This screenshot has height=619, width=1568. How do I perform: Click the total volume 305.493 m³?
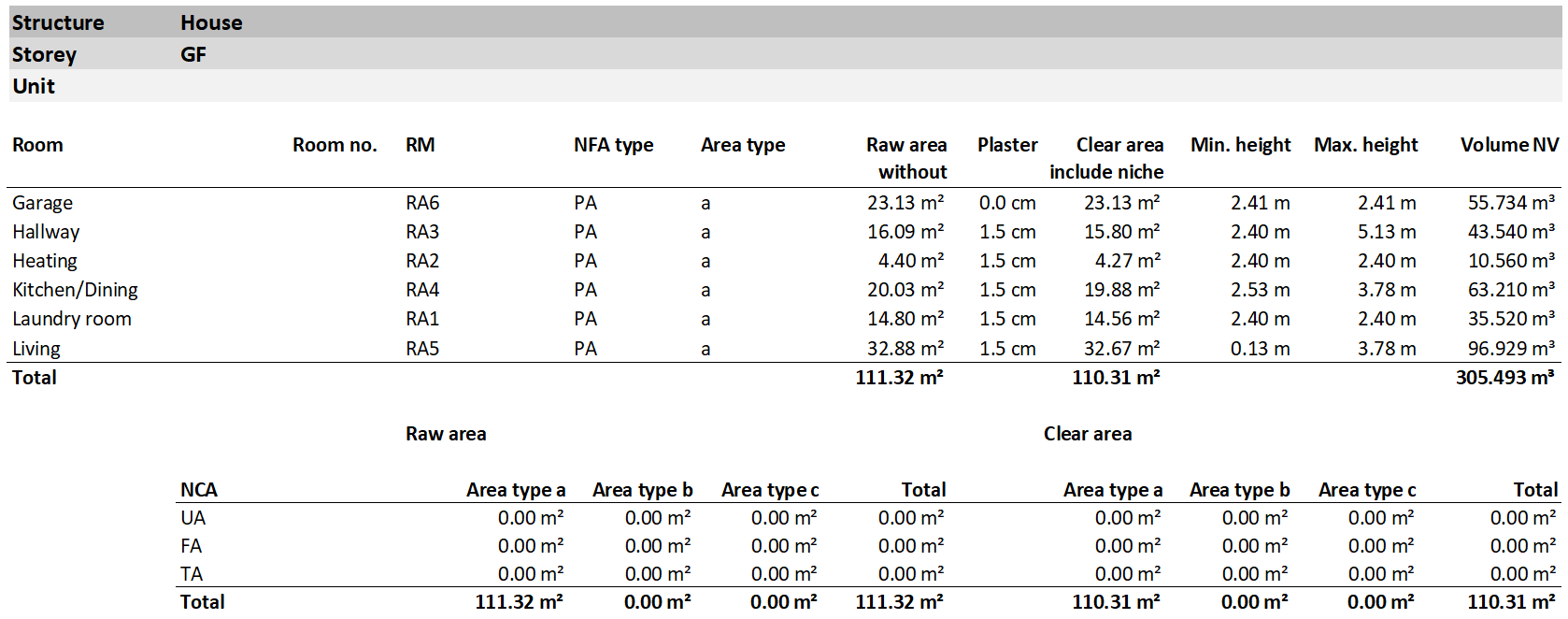(x=1505, y=378)
